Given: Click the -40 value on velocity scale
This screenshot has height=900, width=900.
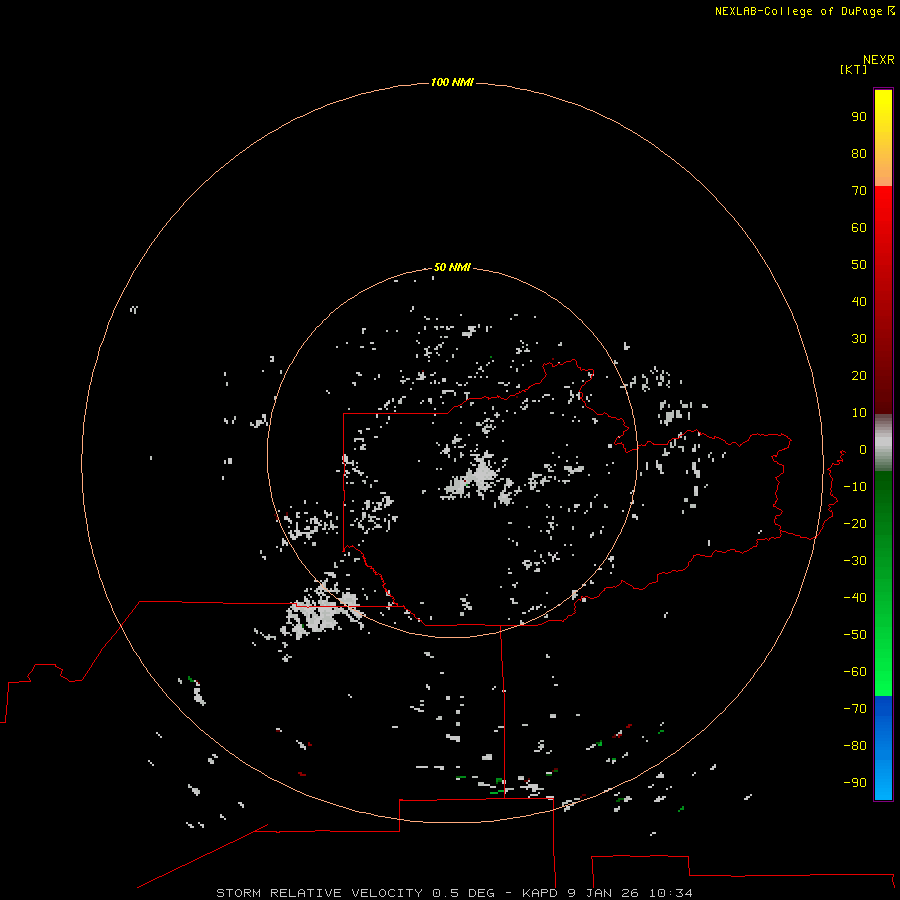Looking at the screenshot, I should pos(855,598).
